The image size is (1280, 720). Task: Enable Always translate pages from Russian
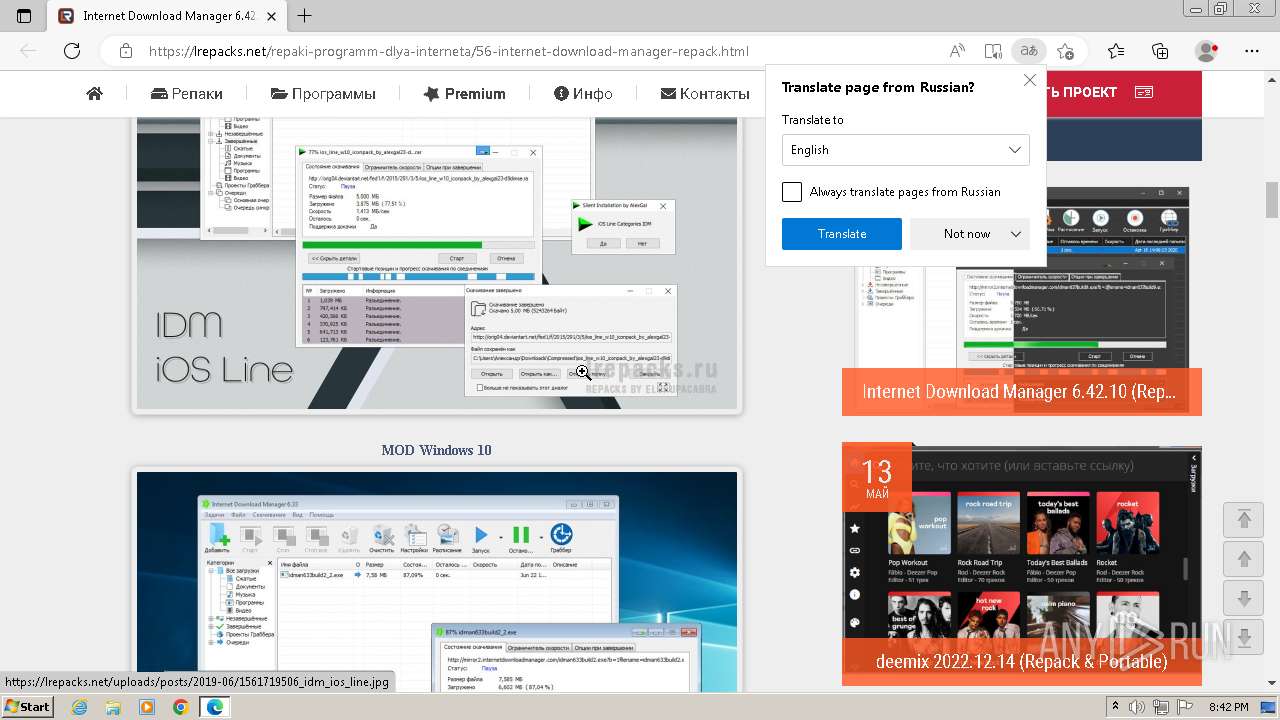[792, 192]
